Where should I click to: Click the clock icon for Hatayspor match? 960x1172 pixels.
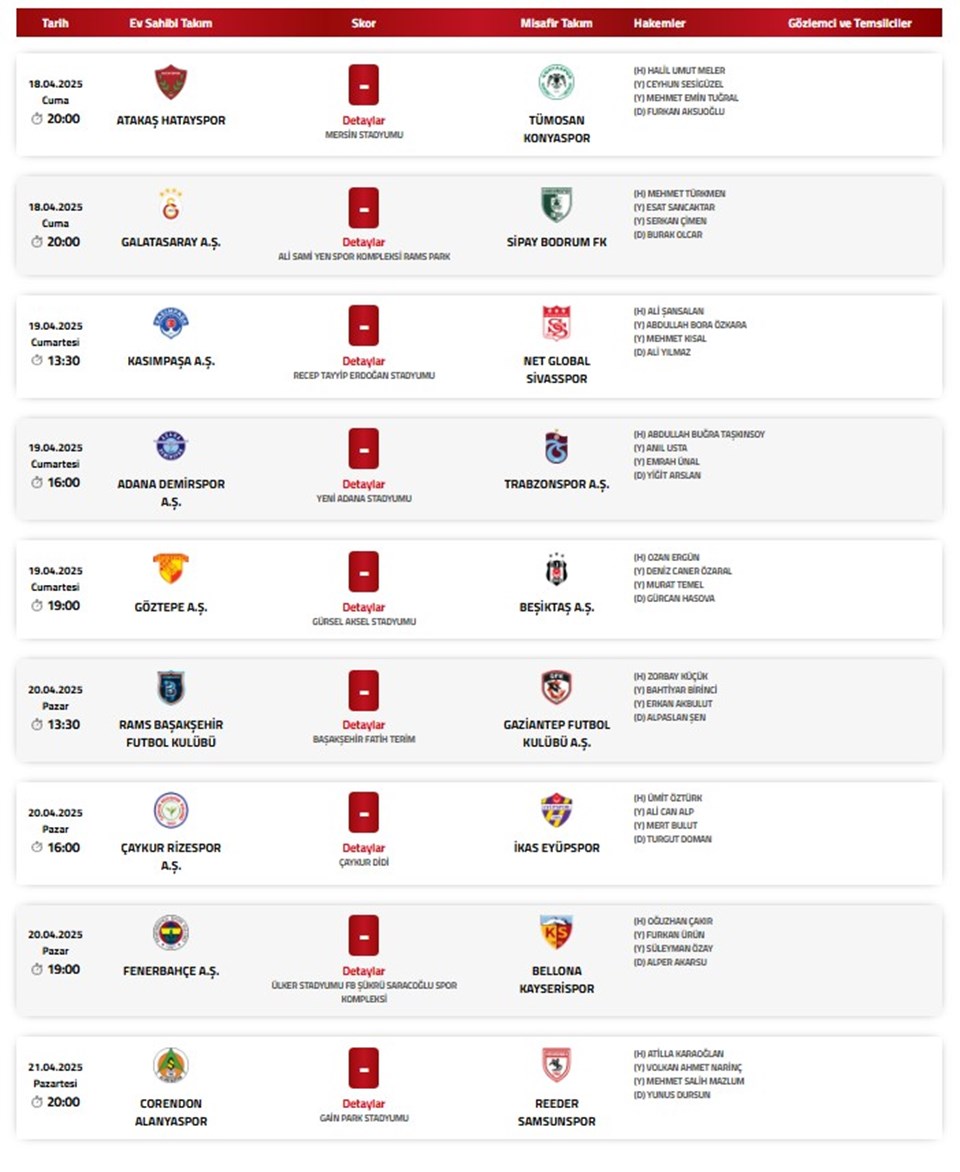(37, 119)
